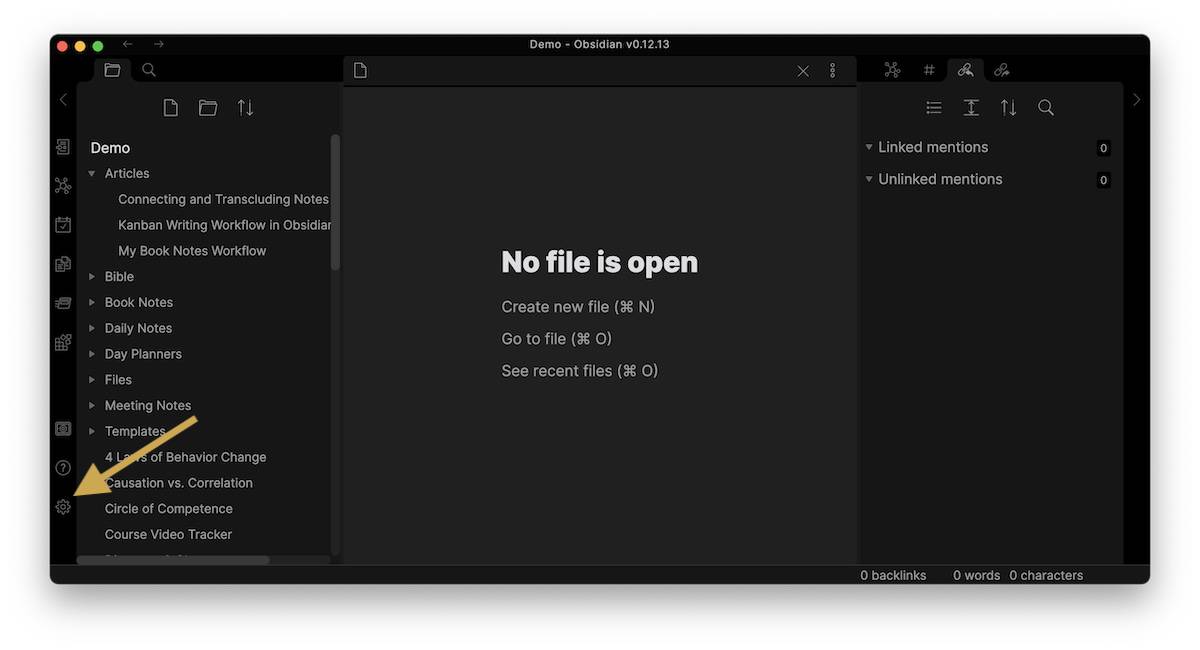Click the See recent files link

click(x=580, y=371)
